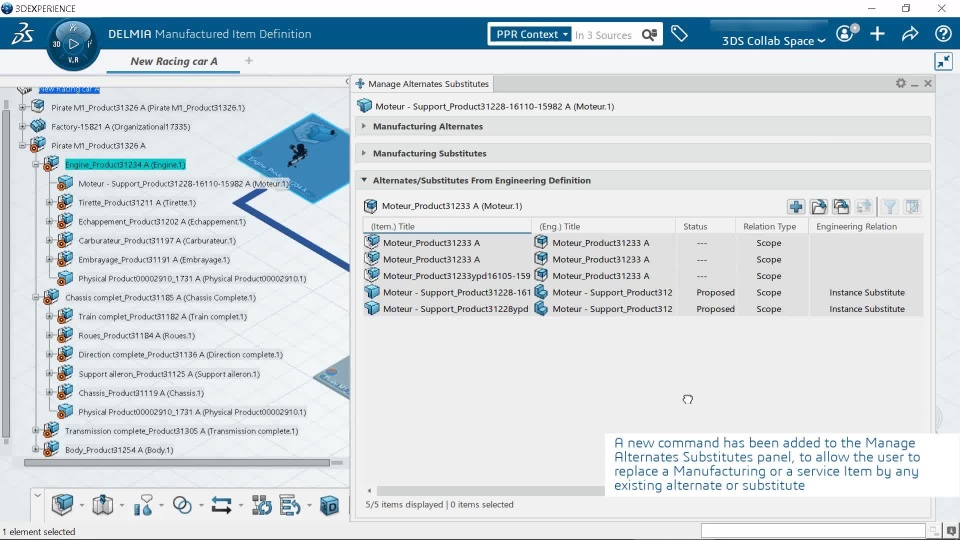Click the blue plus add icon in panel toolbar

(x=796, y=207)
